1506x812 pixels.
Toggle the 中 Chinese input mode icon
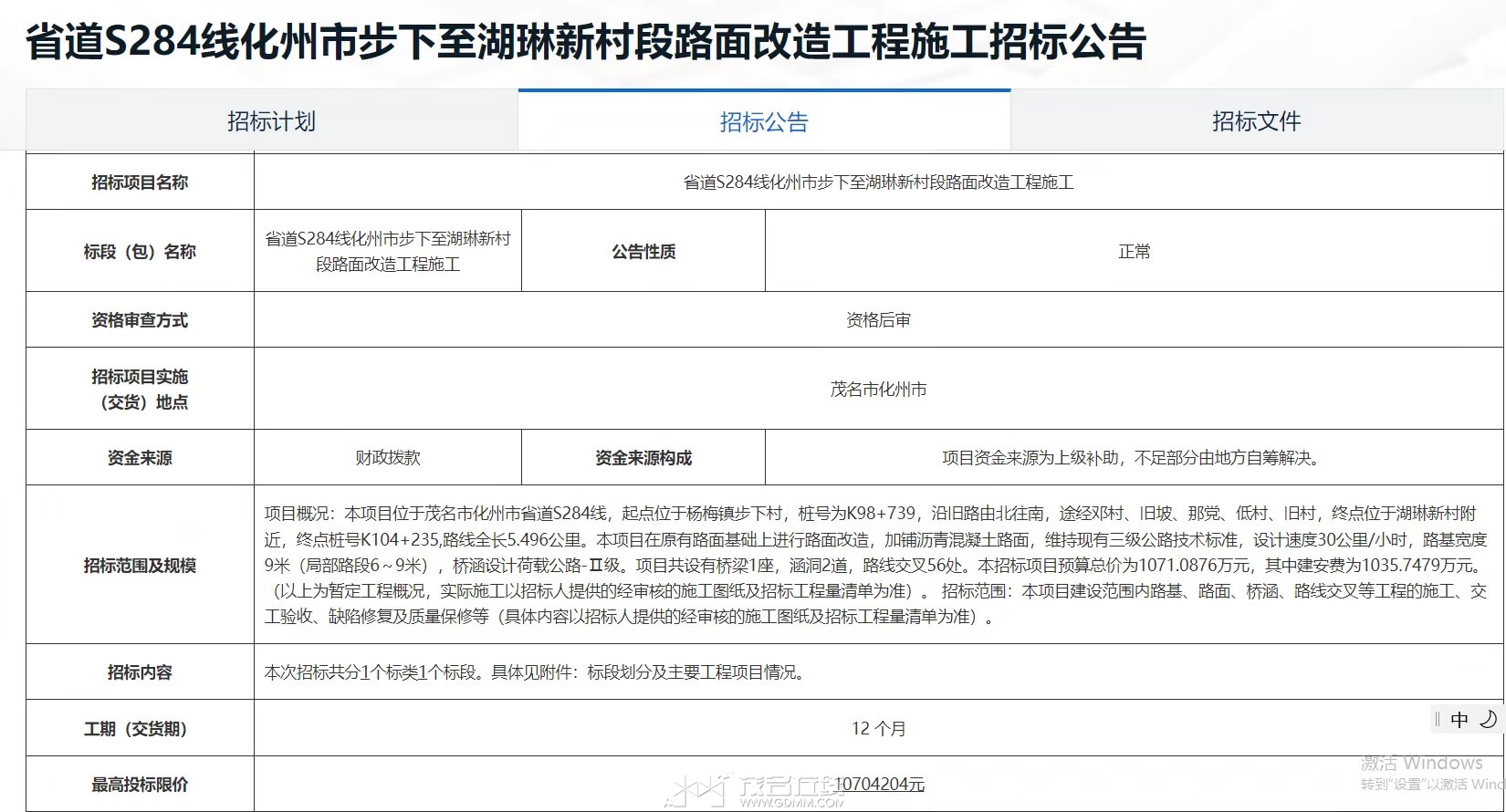click(1459, 720)
